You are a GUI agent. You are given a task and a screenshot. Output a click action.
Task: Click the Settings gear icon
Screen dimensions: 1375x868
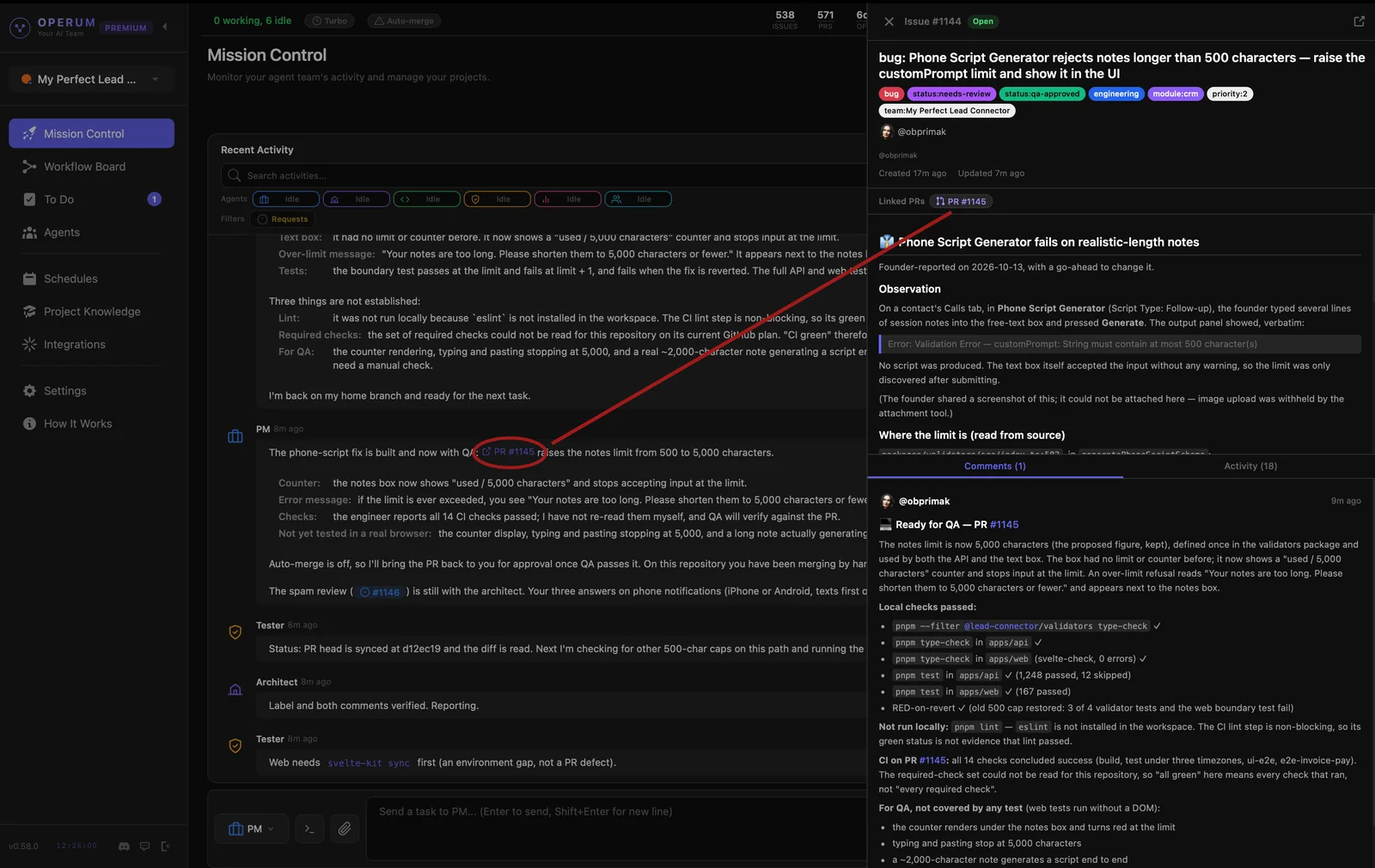(29, 391)
